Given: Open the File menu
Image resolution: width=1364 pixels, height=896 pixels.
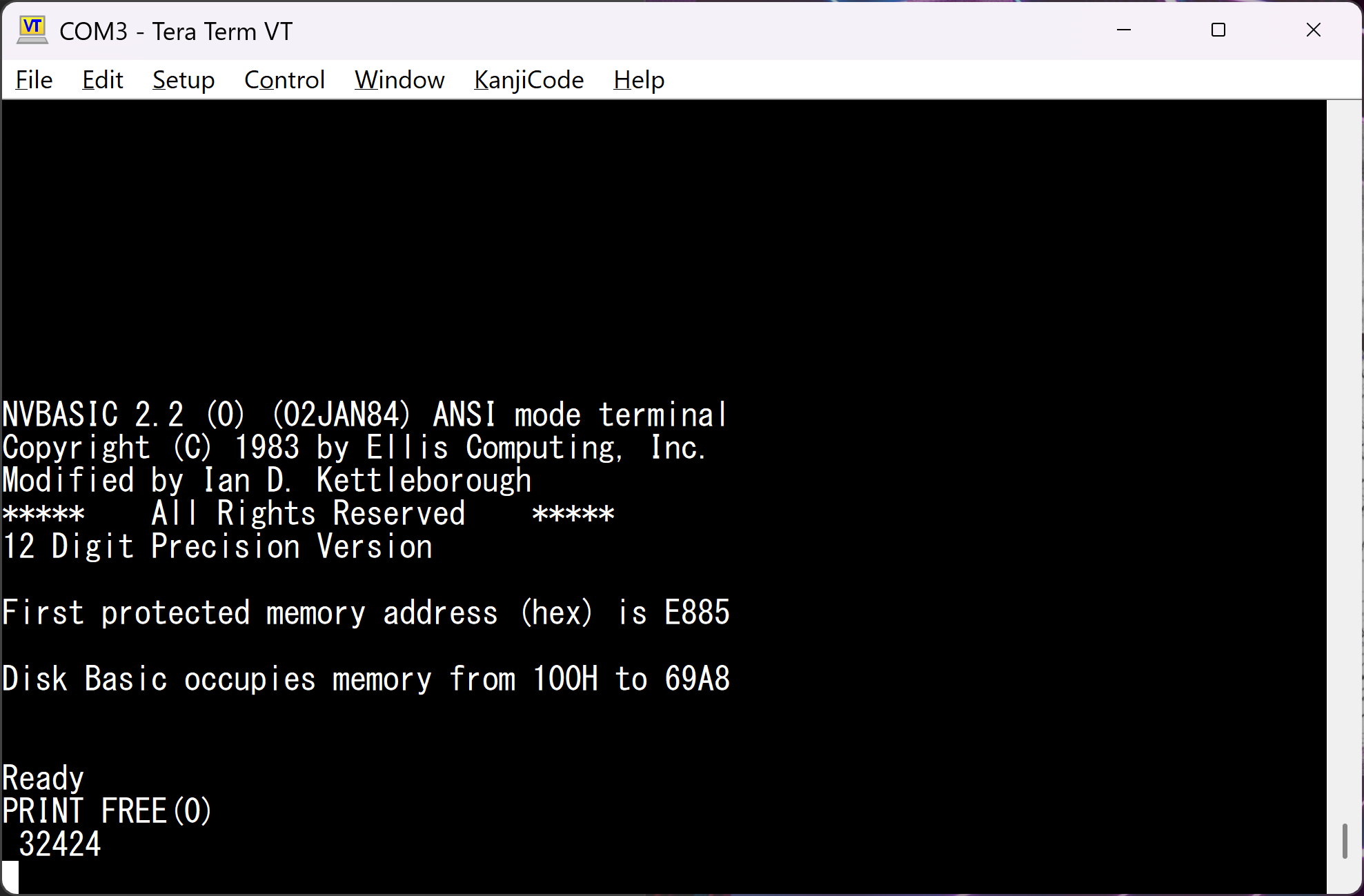Looking at the screenshot, I should tap(34, 80).
